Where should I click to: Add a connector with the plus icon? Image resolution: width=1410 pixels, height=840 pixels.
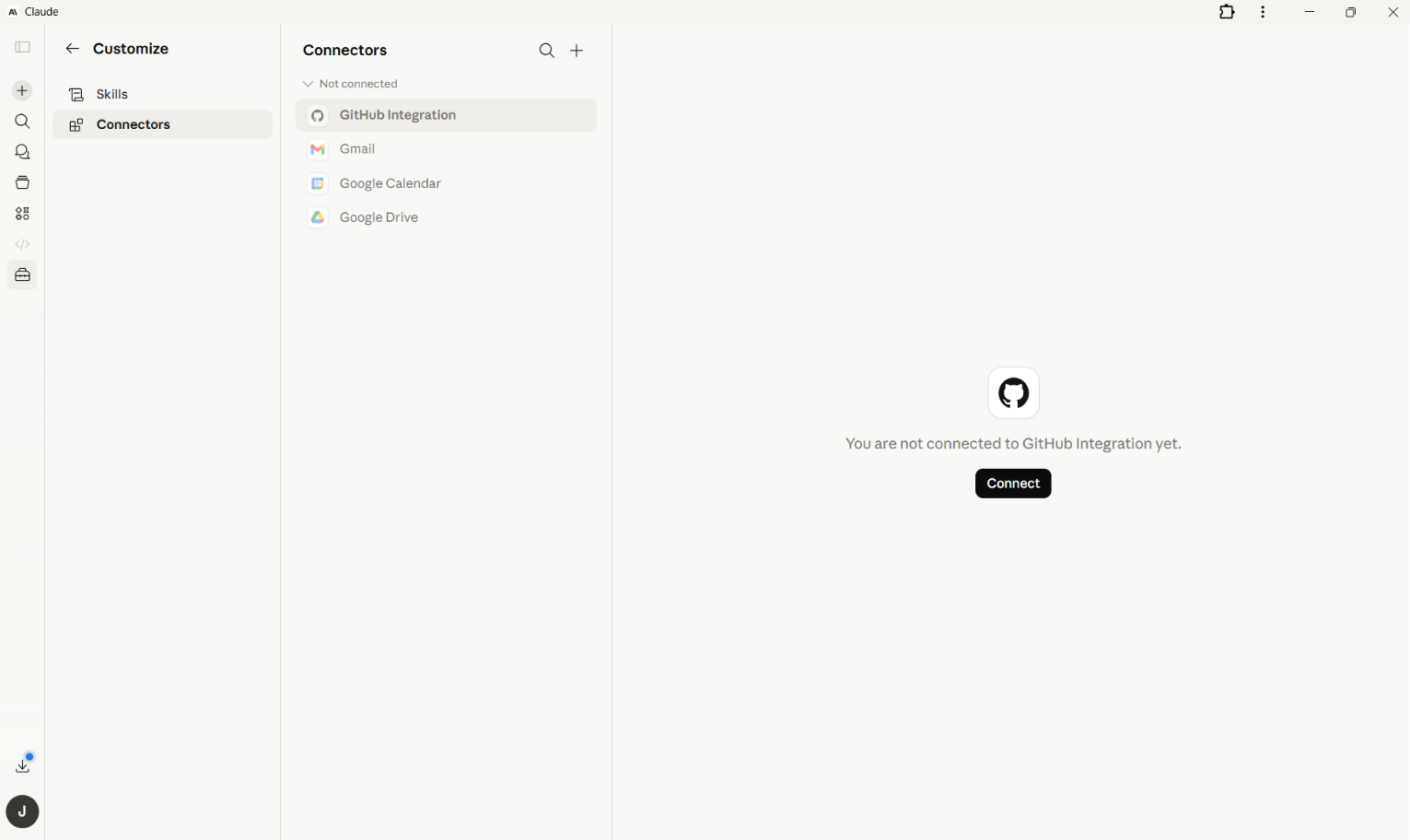(577, 51)
